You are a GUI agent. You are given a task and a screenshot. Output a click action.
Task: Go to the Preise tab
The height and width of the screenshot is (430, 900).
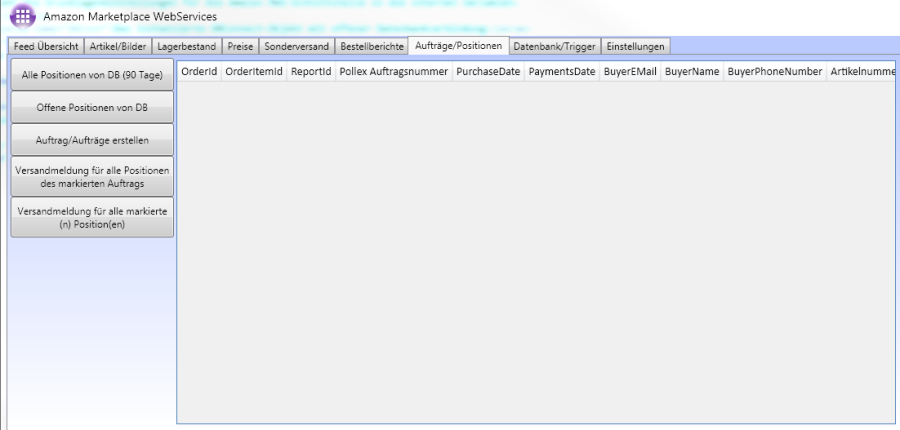[240, 47]
